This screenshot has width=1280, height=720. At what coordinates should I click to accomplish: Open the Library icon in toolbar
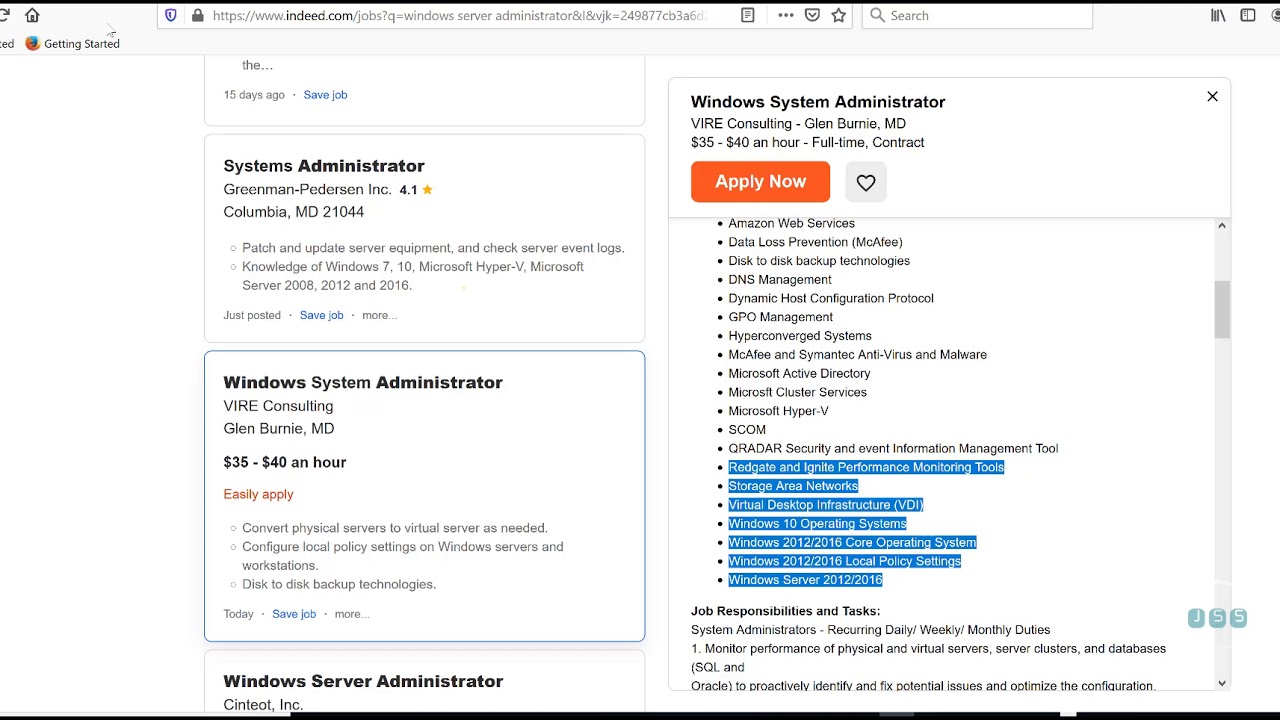coord(1218,15)
